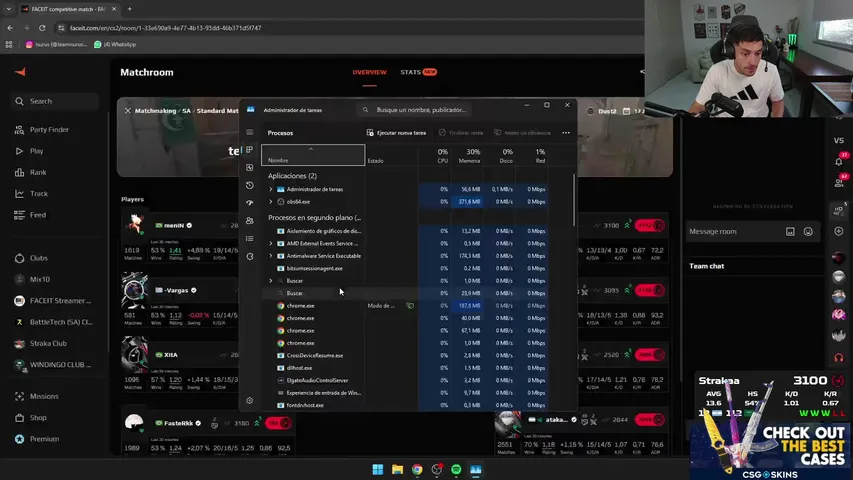Click FACEIT logo in sidebar
This screenshot has height=480, width=853.
20,72
